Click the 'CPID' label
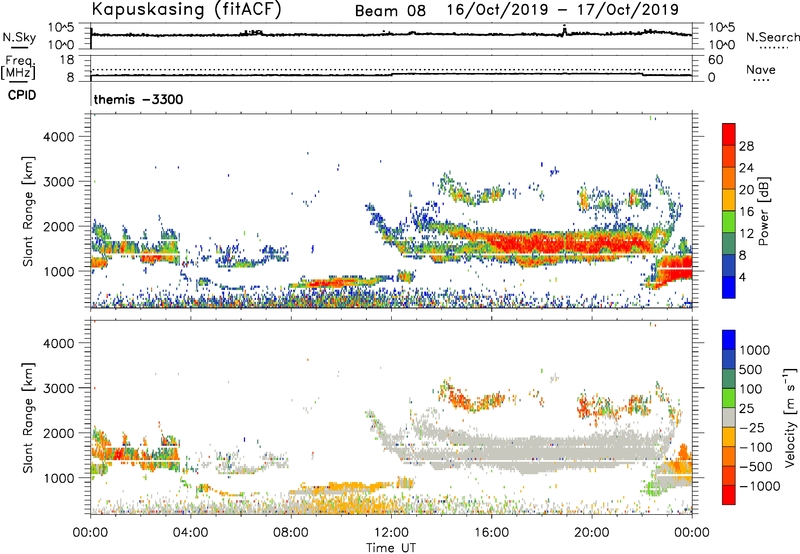The width and height of the screenshot is (800, 554). coord(21,95)
